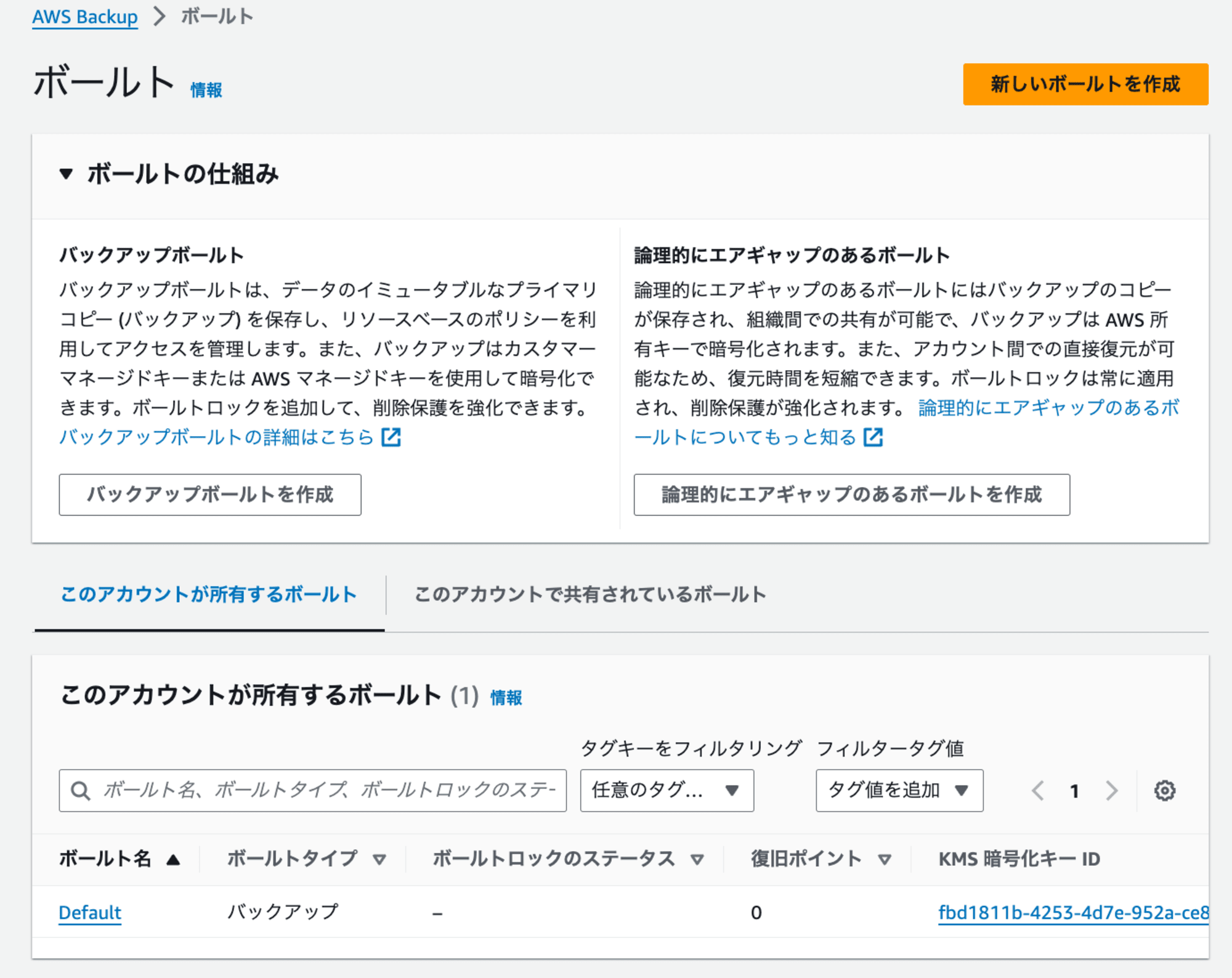Go to the next page arrow
Screen dimensions: 1232x978
click(1111, 790)
